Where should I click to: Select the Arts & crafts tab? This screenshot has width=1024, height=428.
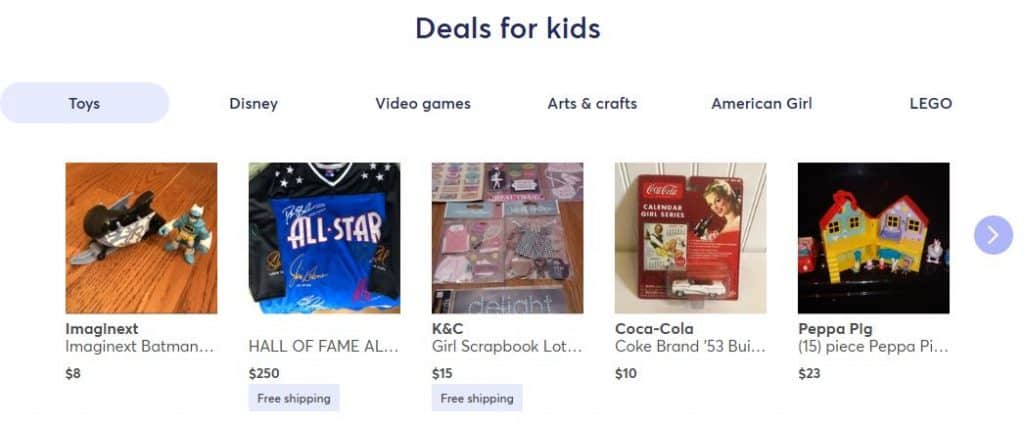pyautogui.click(x=592, y=103)
